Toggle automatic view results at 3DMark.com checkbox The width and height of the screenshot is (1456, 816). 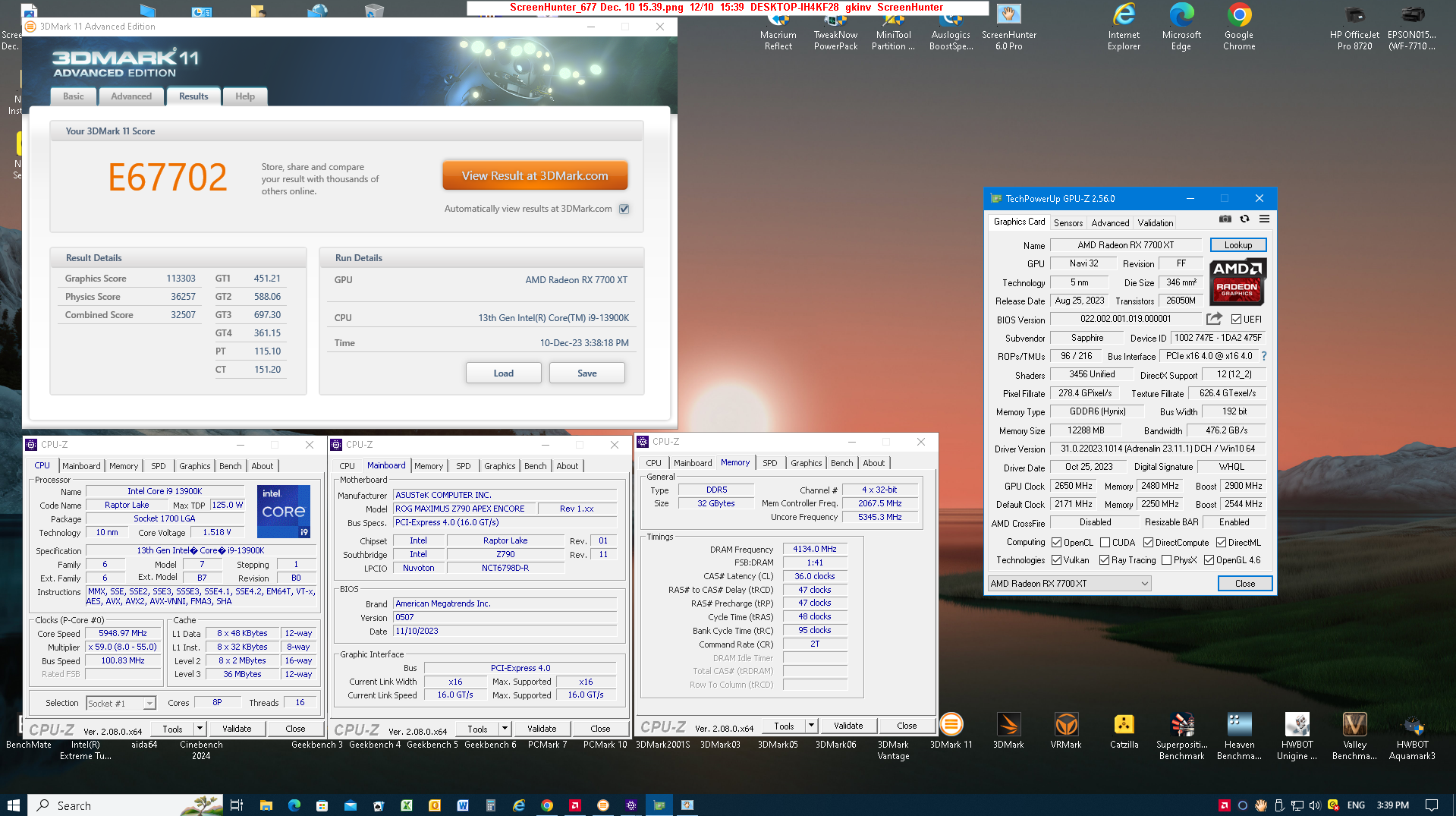pos(624,209)
